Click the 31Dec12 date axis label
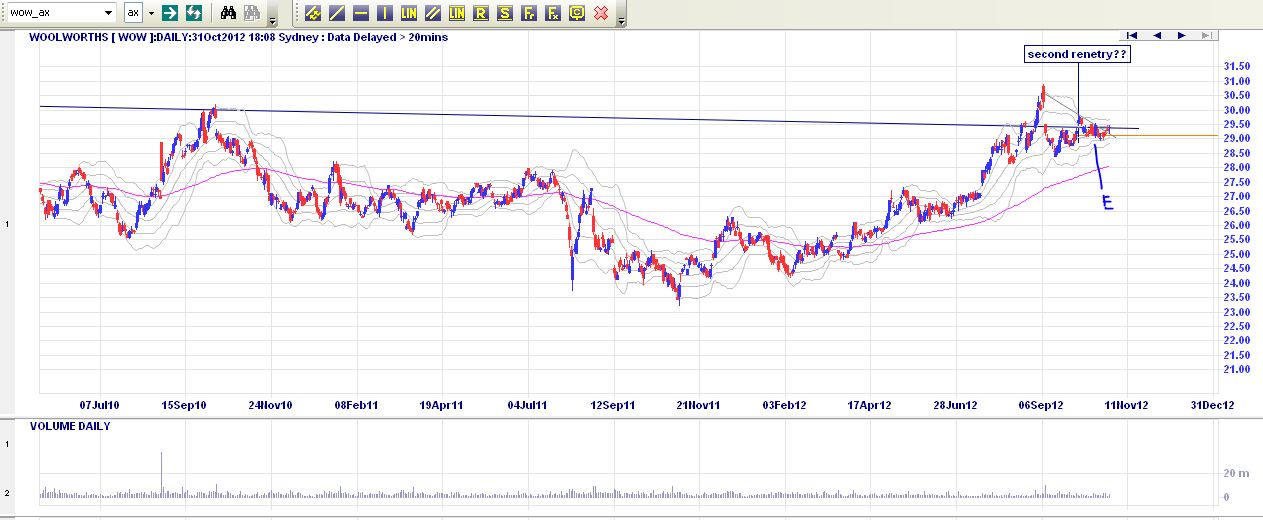The image size is (1263, 520). coord(1213,405)
